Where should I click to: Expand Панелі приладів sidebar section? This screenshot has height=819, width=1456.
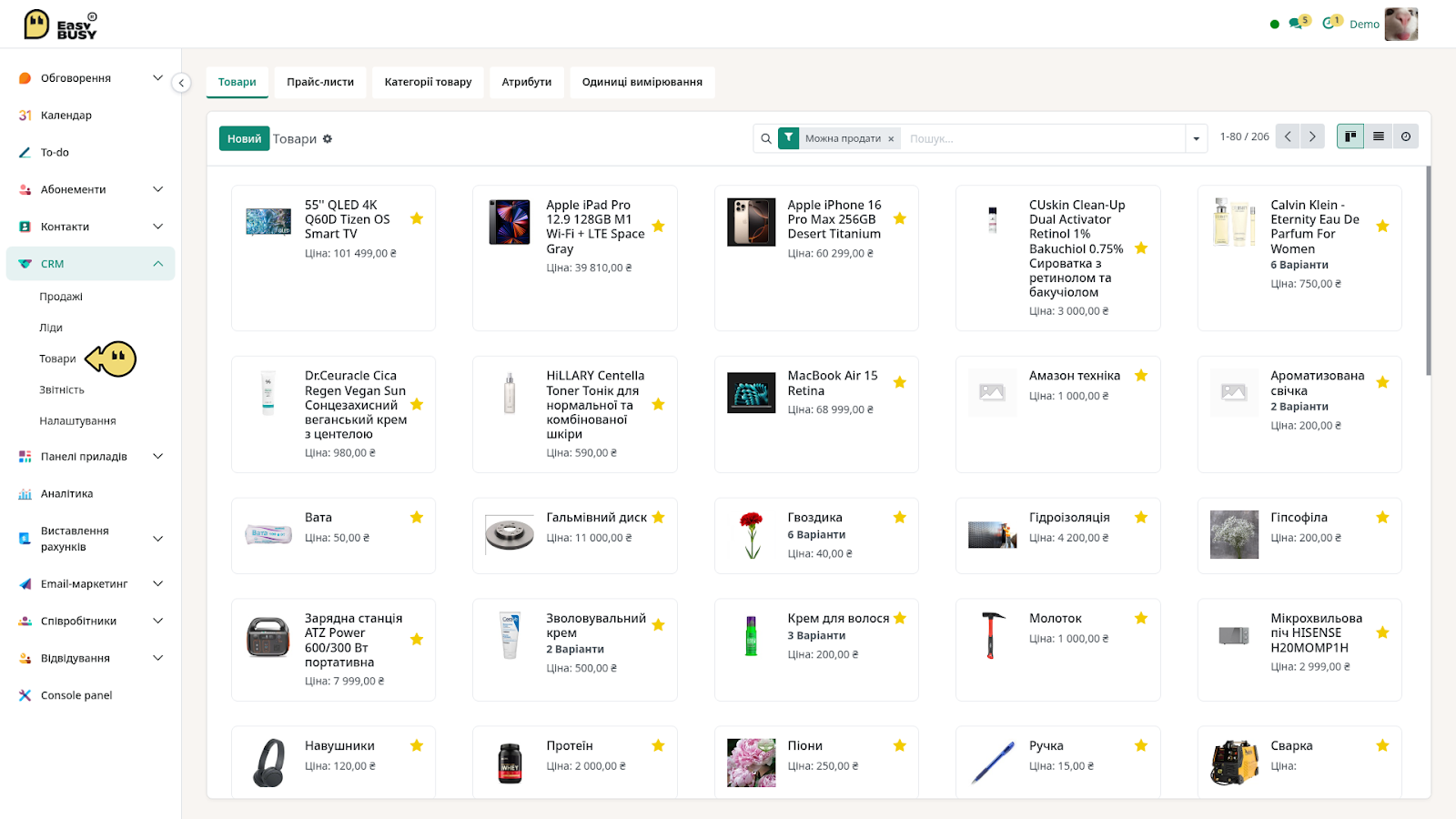pyautogui.click(x=157, y=457)
